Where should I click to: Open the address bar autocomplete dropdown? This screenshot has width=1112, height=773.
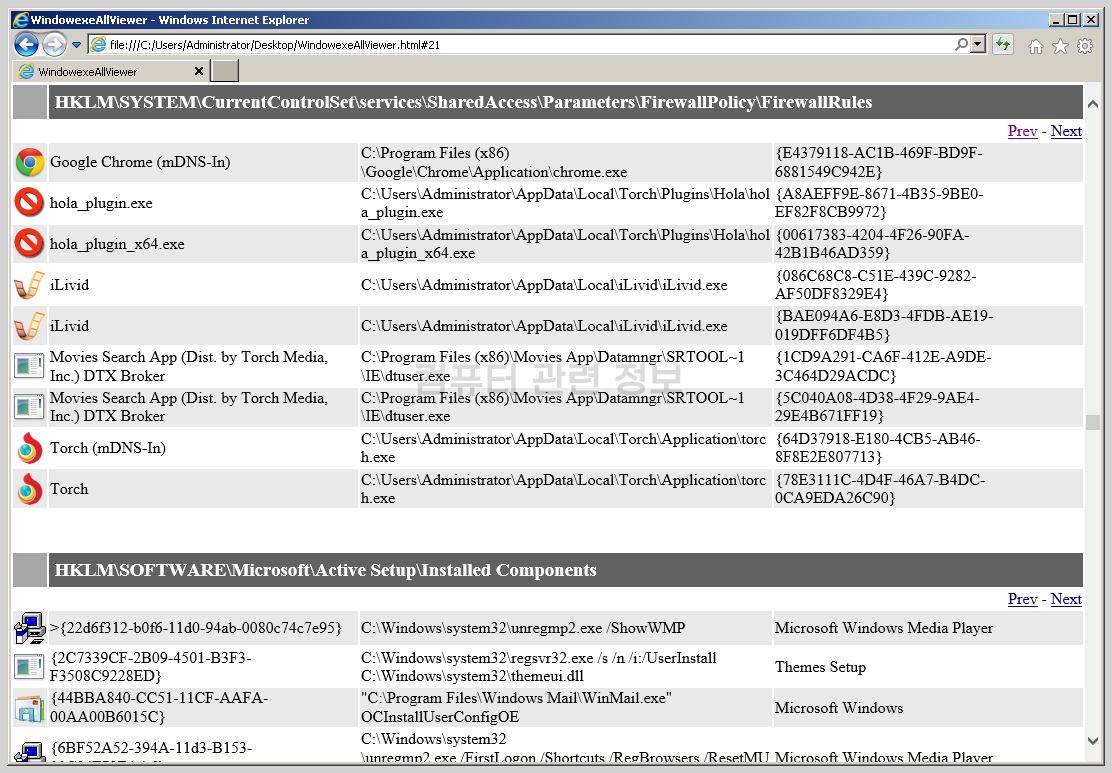[979, 44]
